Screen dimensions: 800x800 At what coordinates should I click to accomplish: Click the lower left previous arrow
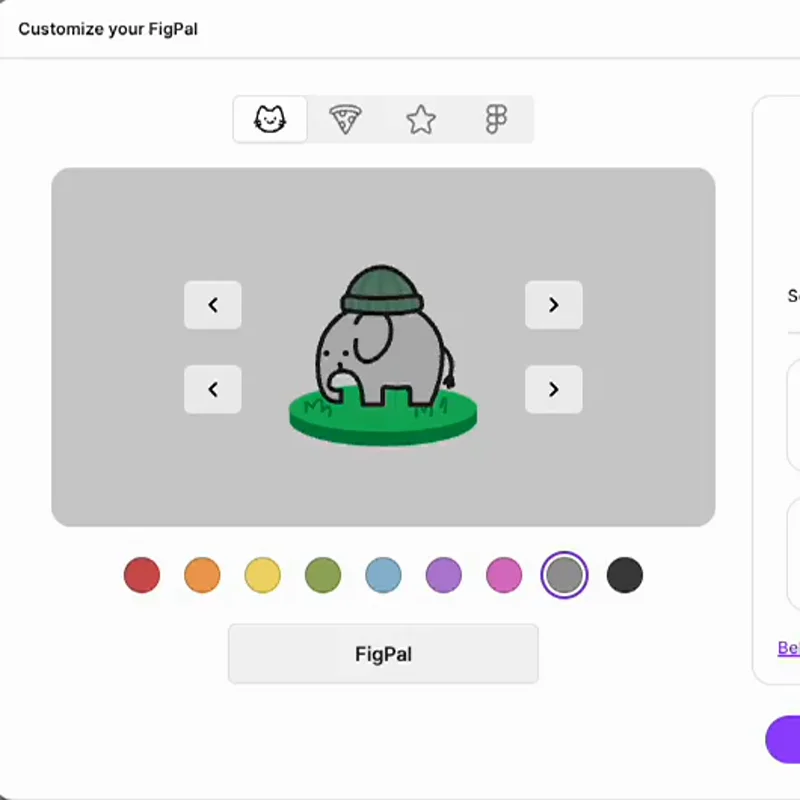pyautogui.click(x=213, y=389)
